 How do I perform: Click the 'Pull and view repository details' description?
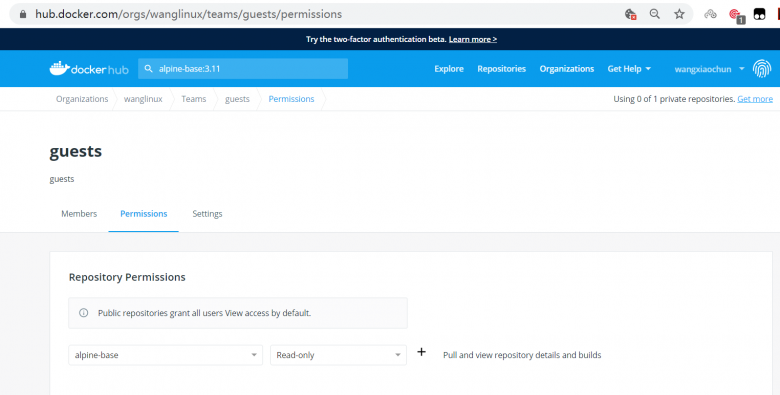(522, 355)
